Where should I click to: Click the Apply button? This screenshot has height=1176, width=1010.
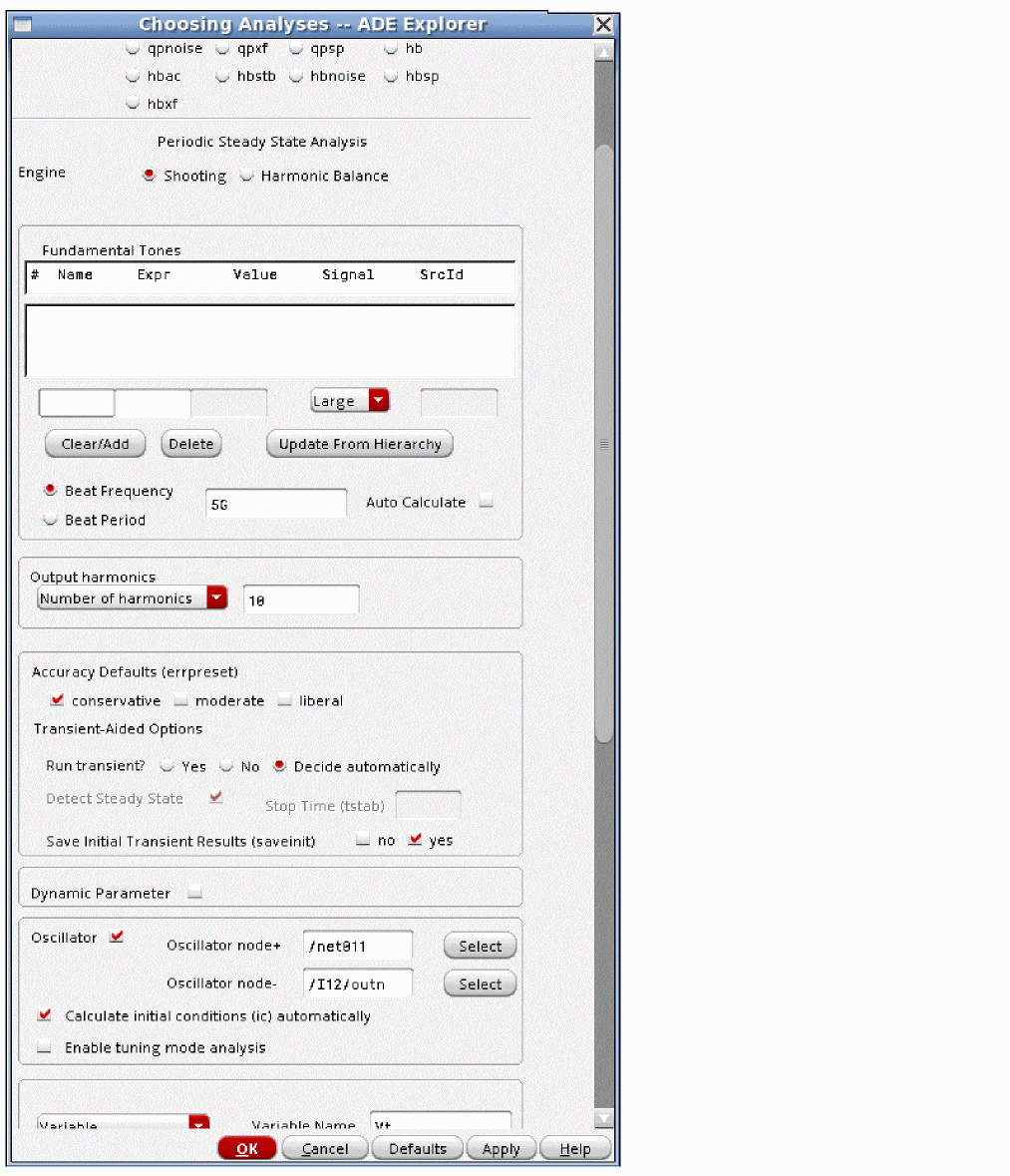click(501, 1148)
